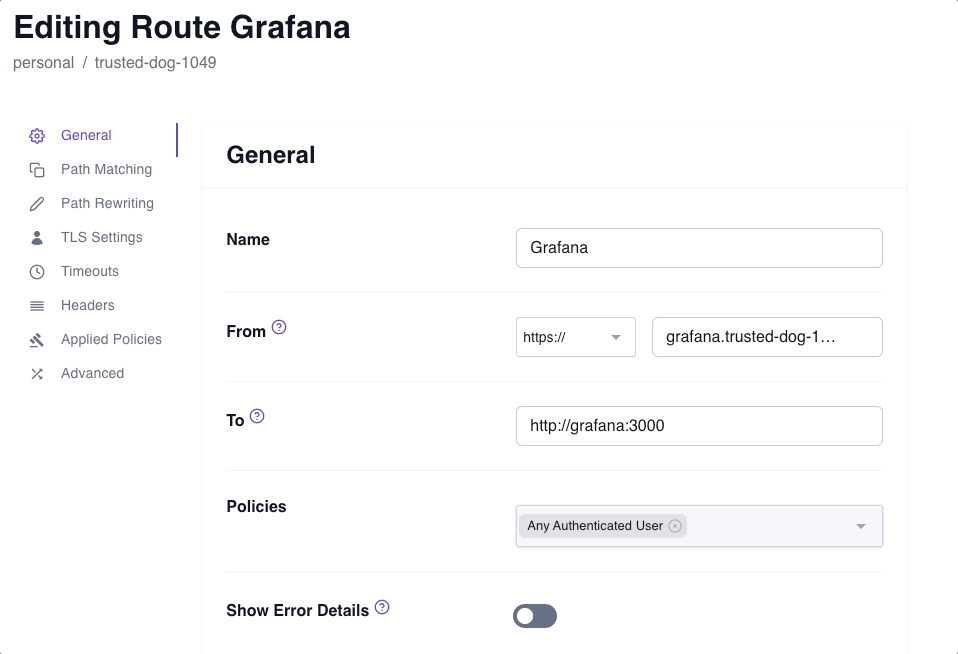Enable the Show Error Details toggle

[x=535, y=616]
